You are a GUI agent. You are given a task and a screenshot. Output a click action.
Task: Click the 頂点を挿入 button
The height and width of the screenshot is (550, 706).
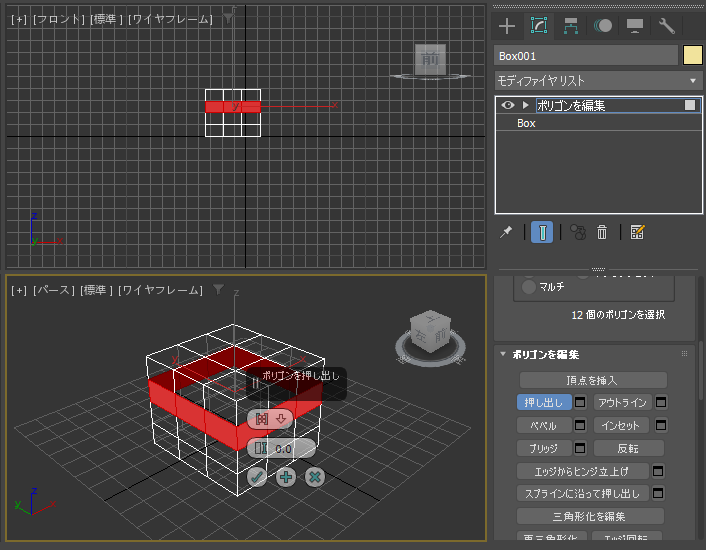(x=593, y=380)
